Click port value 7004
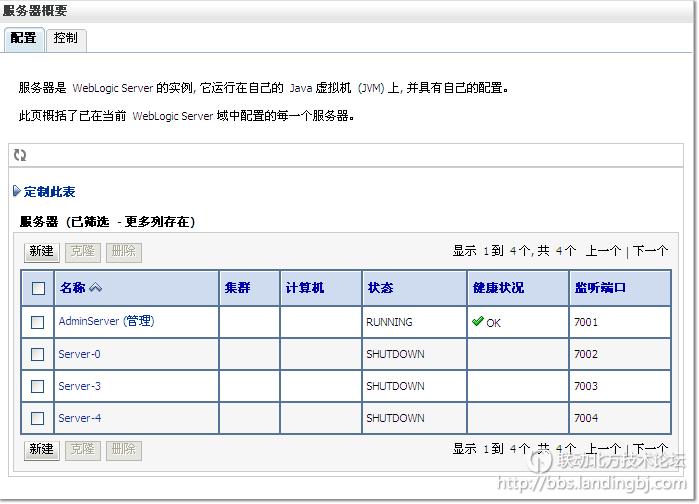699x504 pixels. [586, 418]
